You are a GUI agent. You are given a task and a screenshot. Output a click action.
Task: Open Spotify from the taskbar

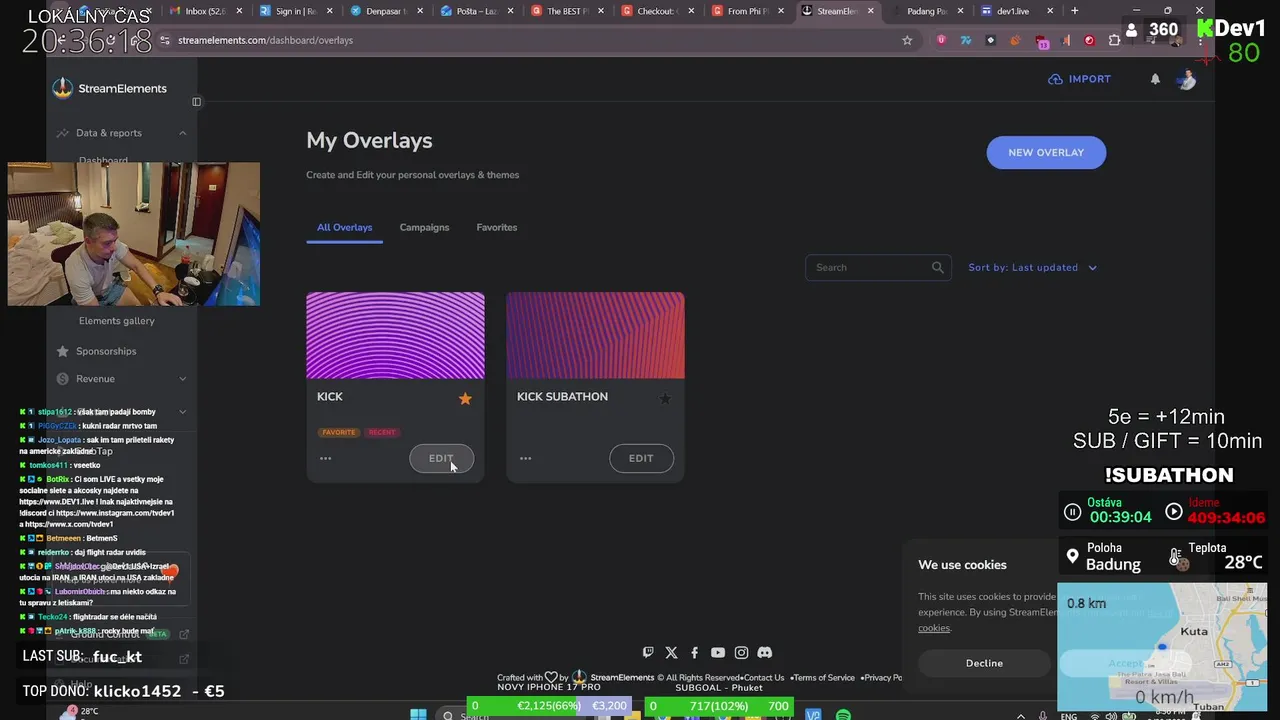pos(843,714)
